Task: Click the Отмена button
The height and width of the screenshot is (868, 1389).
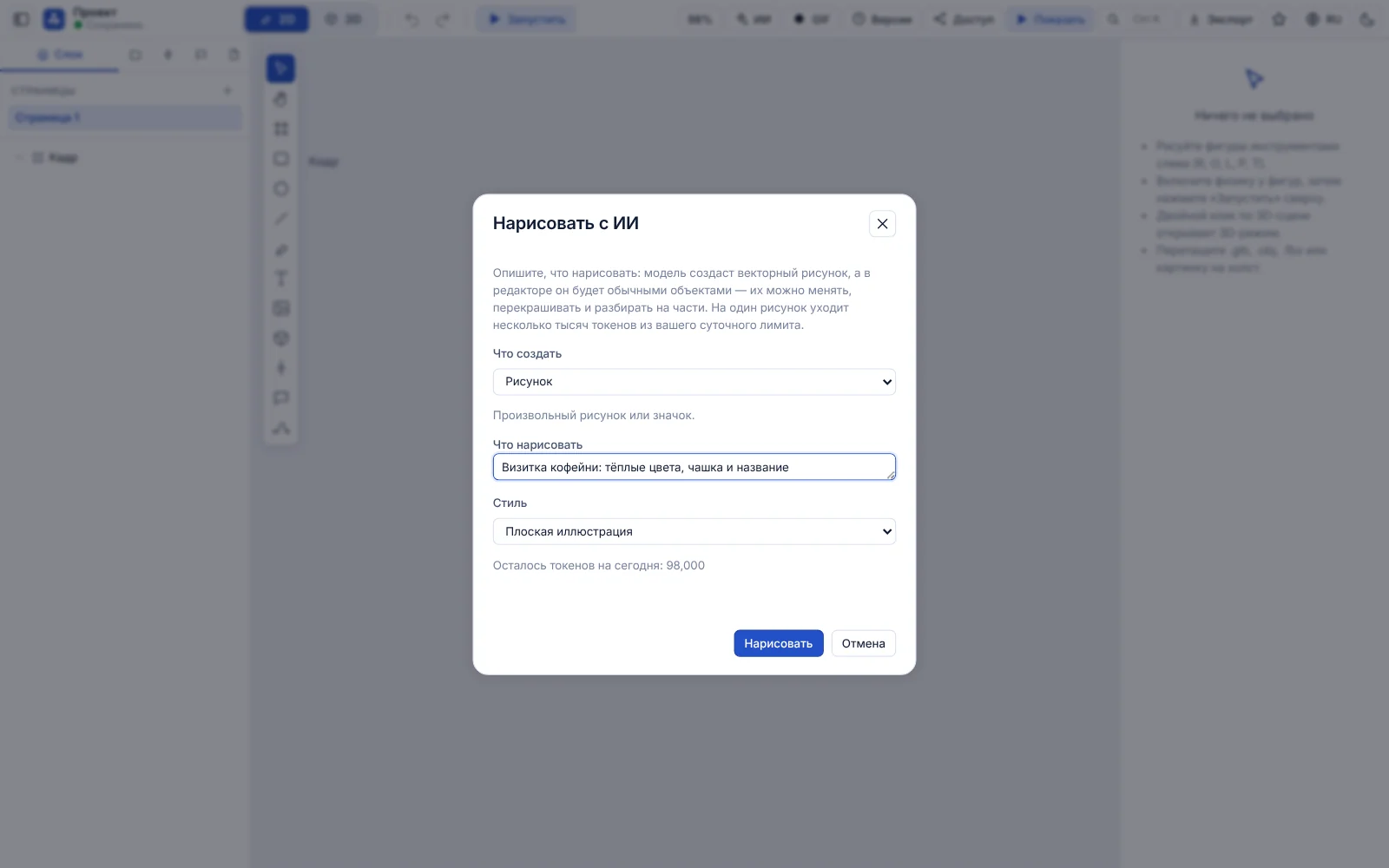Action: pyautogui.click(x=863, y=643)
